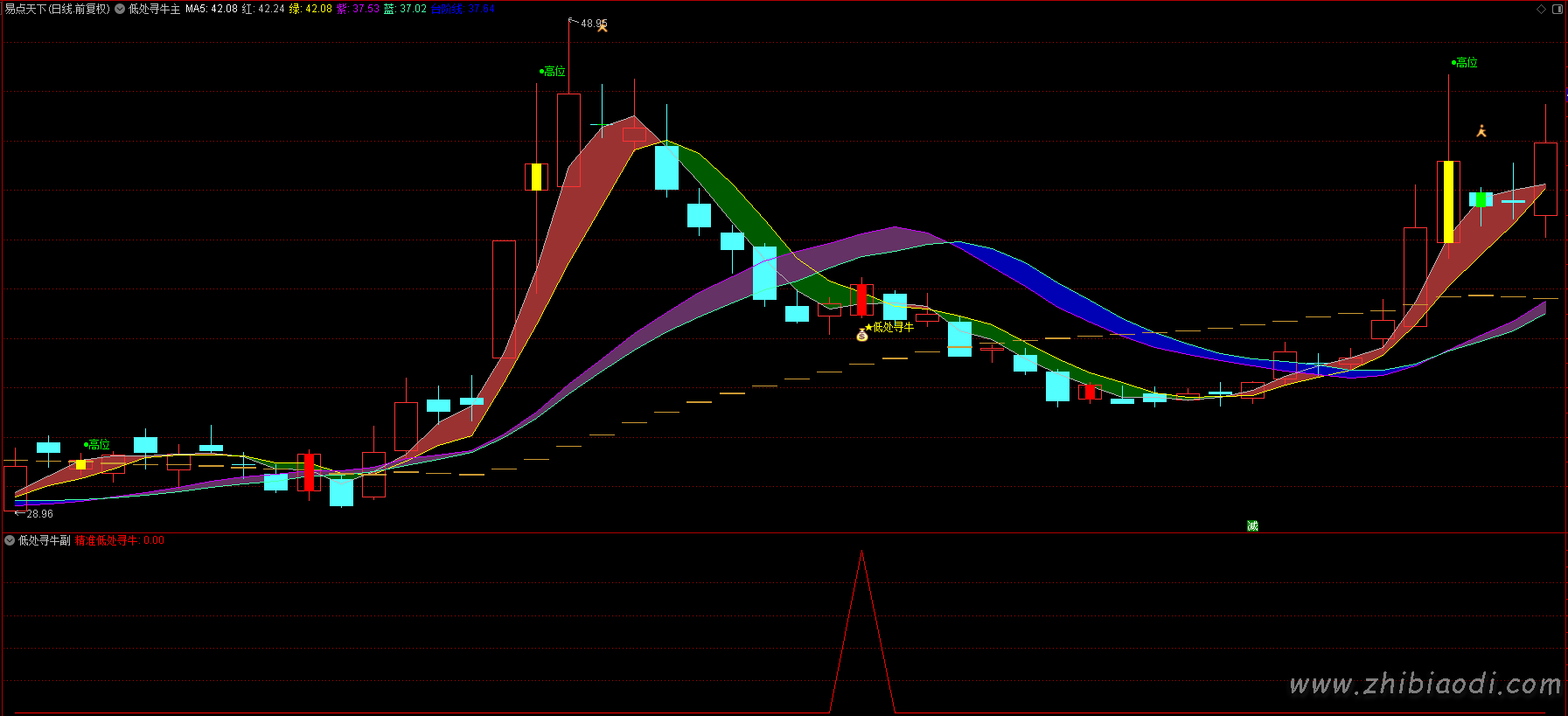Expand the 低处寻牛副 sub-indicator dropdown arrow

(10, 540)
